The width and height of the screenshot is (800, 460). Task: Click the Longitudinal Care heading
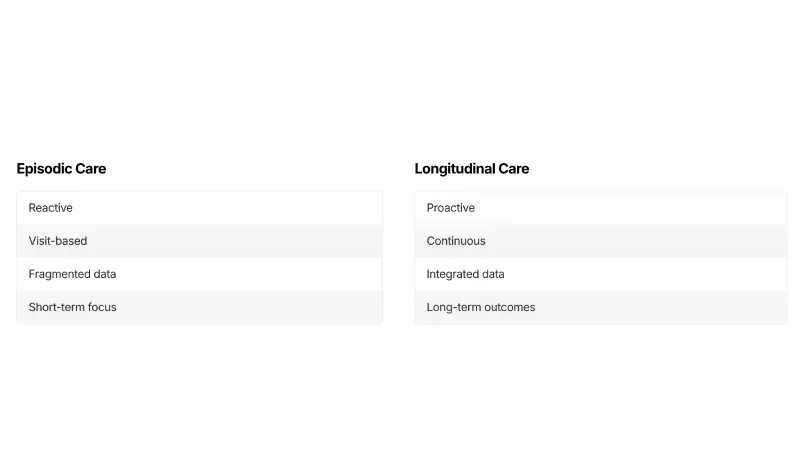click(472, 169)
